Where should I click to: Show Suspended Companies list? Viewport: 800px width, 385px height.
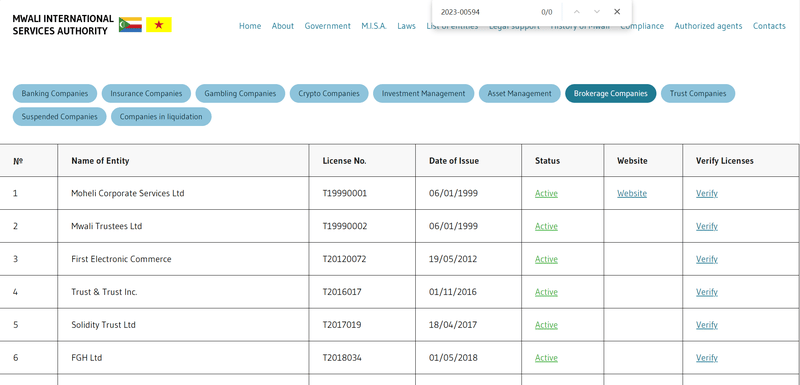tap(59, 116)
